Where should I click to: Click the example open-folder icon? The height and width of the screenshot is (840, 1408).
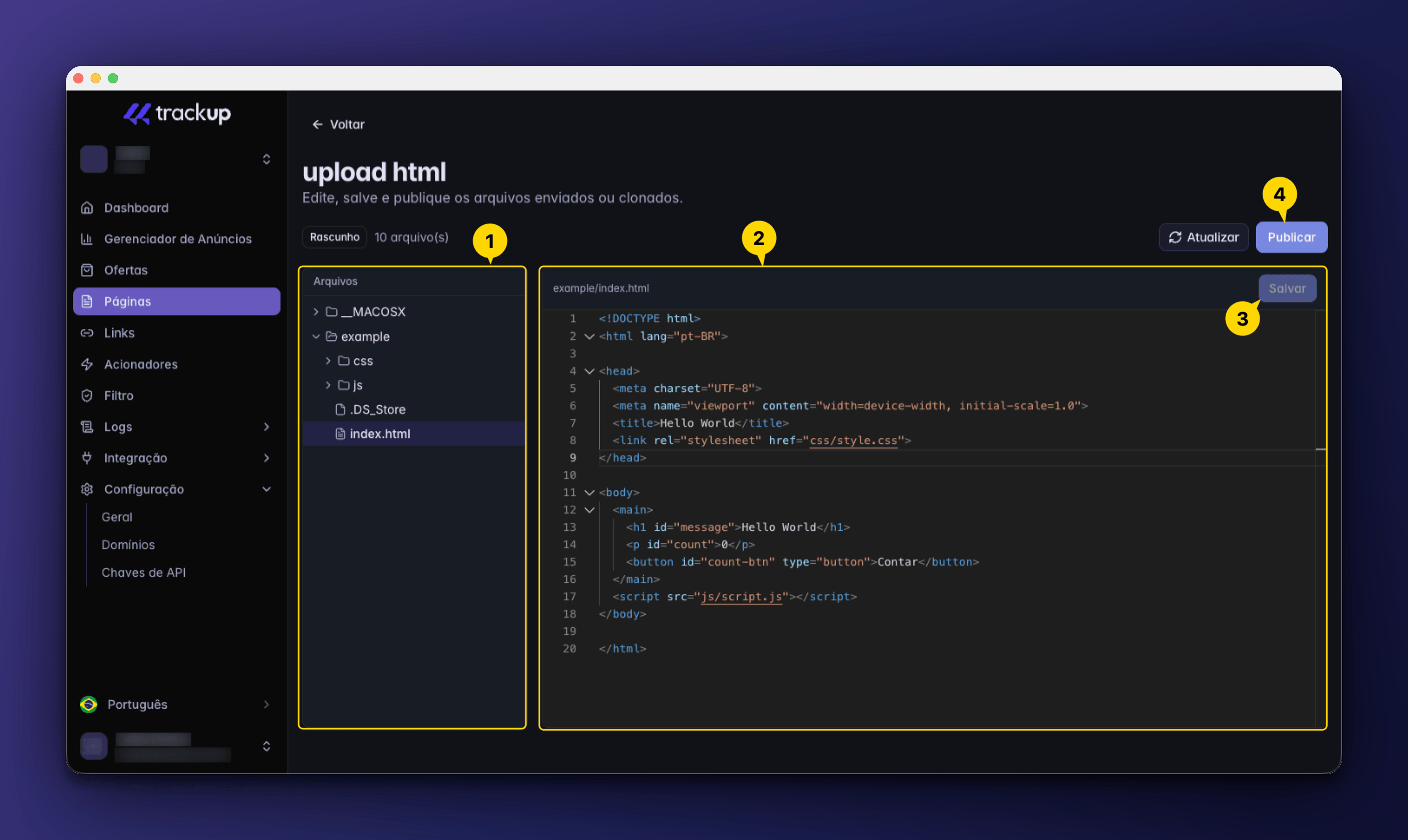[x=331, y=336]
